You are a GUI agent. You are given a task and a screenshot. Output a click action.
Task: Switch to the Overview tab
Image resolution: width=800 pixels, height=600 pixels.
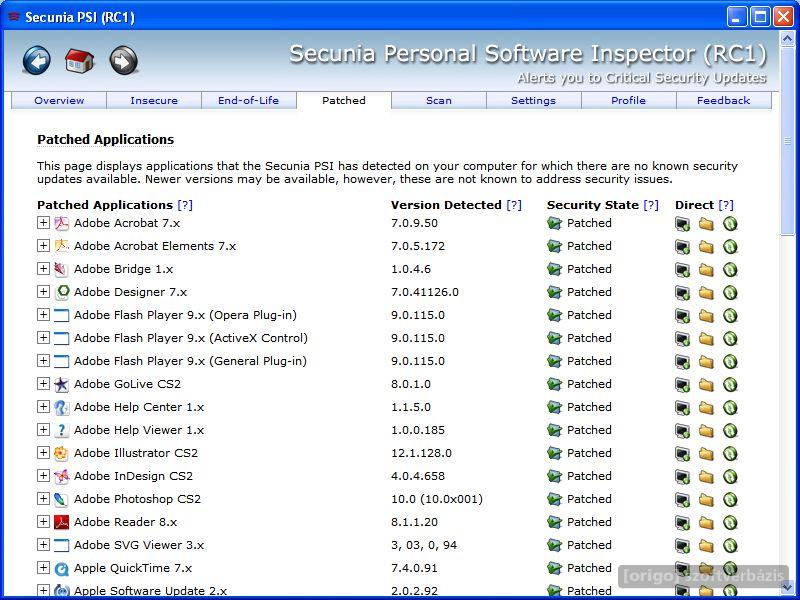point(59,101)
